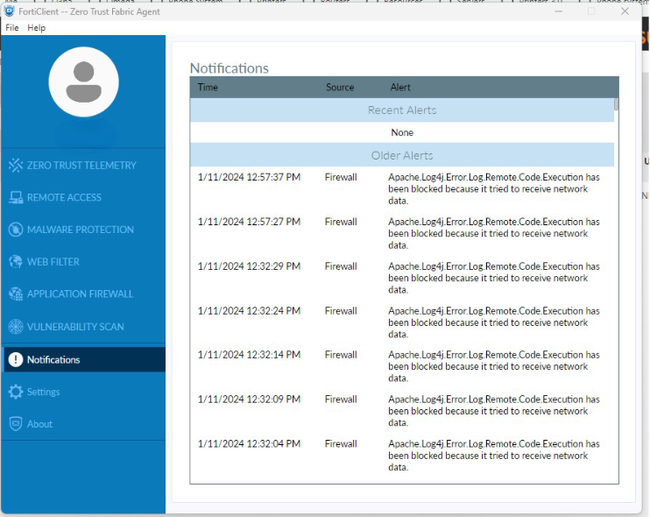Click the Older Alerts section header
Screen dimensions: 650x517
402,155
